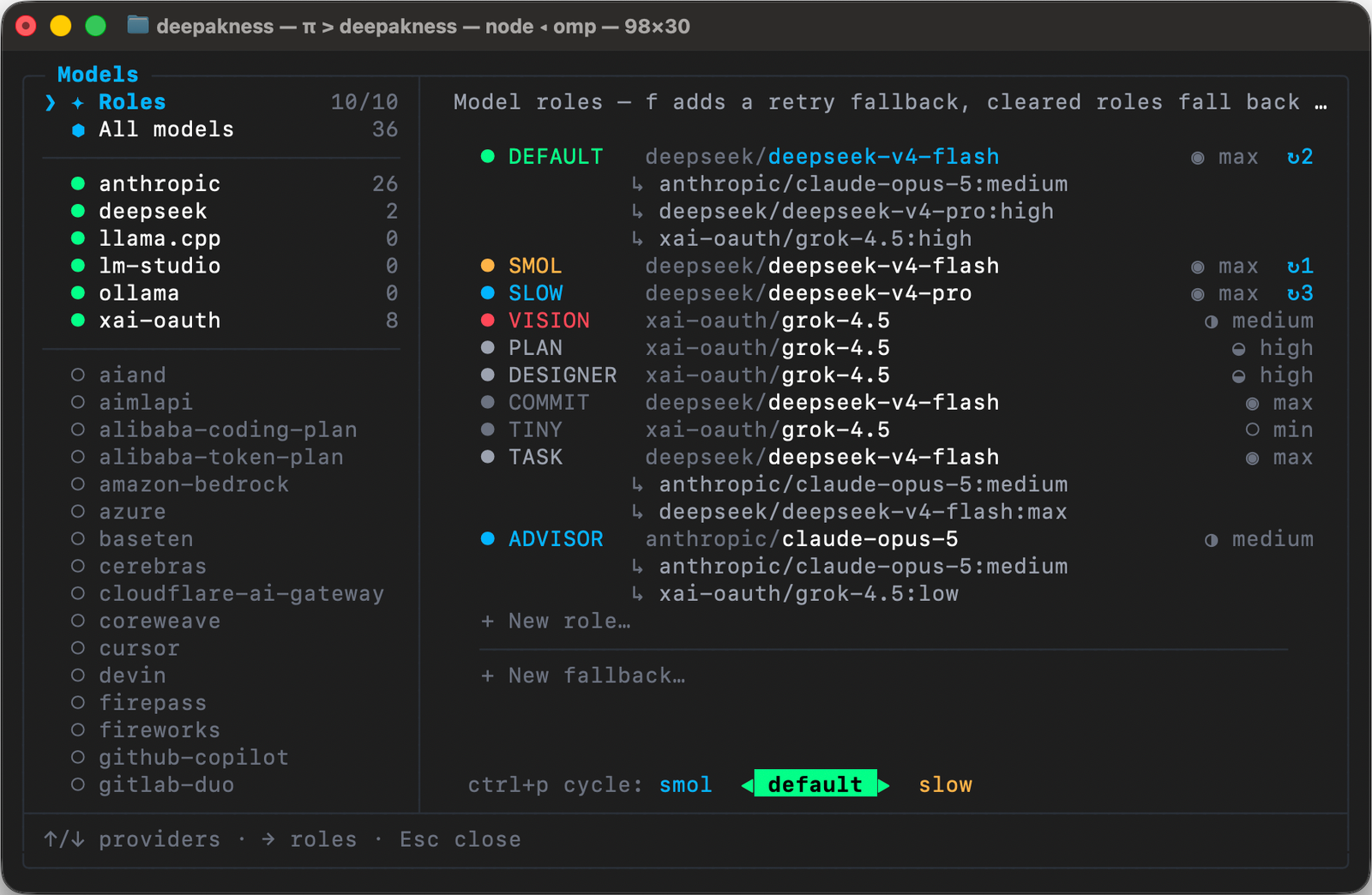The image size is (1372, 895).
Task: Change the medium effort level for ADVISOR
Action: tap(1259, 539)
